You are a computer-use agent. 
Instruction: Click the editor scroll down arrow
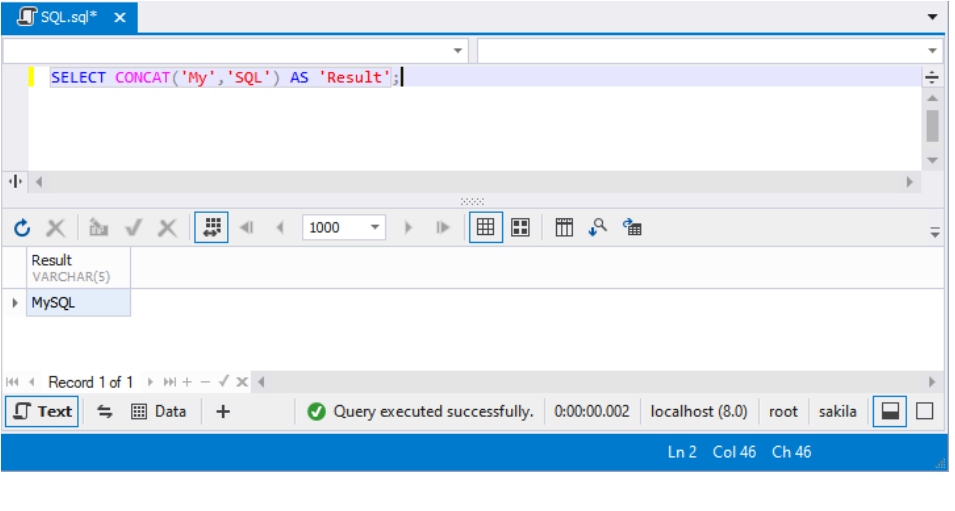[x=932, y=161]
